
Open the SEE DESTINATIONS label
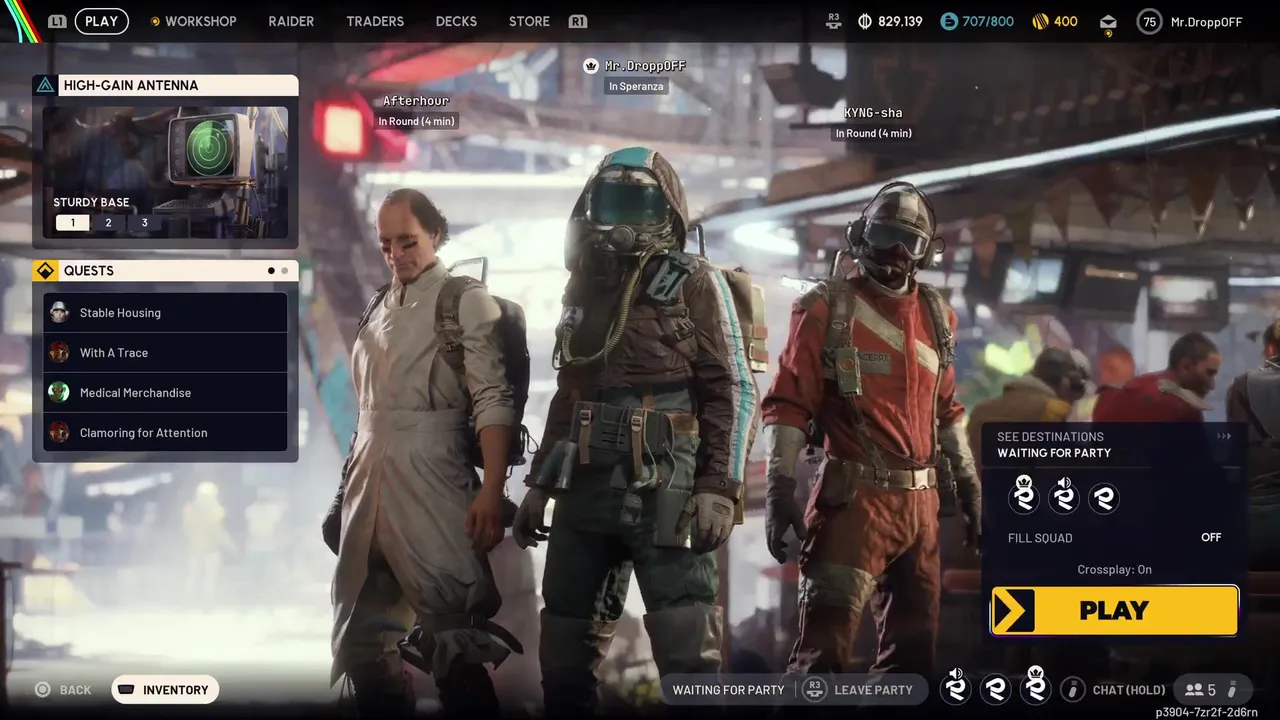pos(1050,436)
